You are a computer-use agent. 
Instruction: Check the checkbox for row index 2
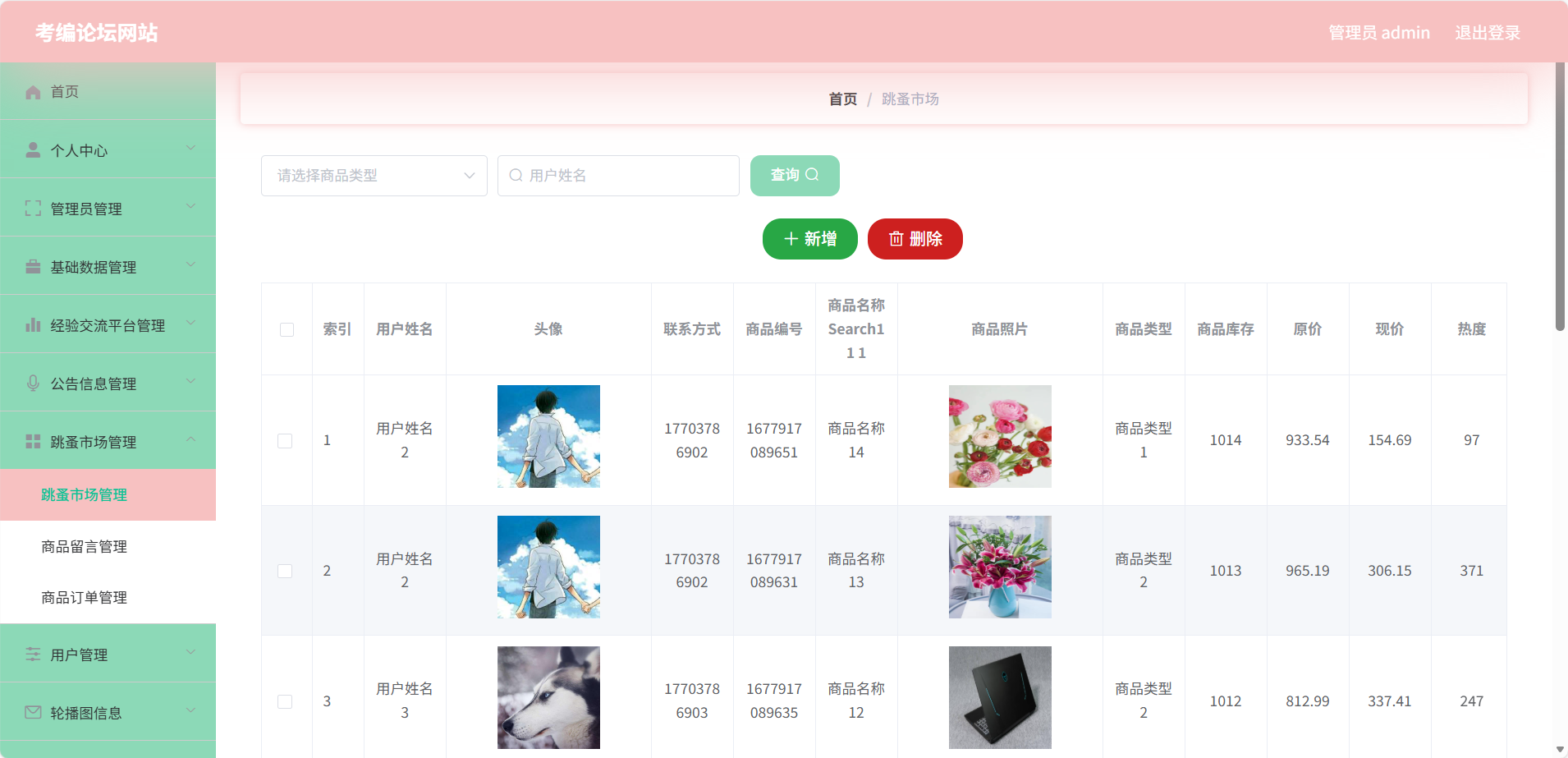click(x=285, y=571)
